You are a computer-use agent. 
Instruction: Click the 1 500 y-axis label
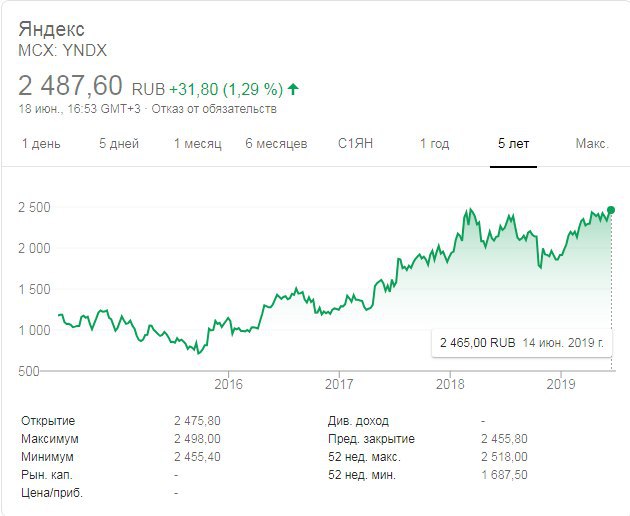[x=35, y=289]
